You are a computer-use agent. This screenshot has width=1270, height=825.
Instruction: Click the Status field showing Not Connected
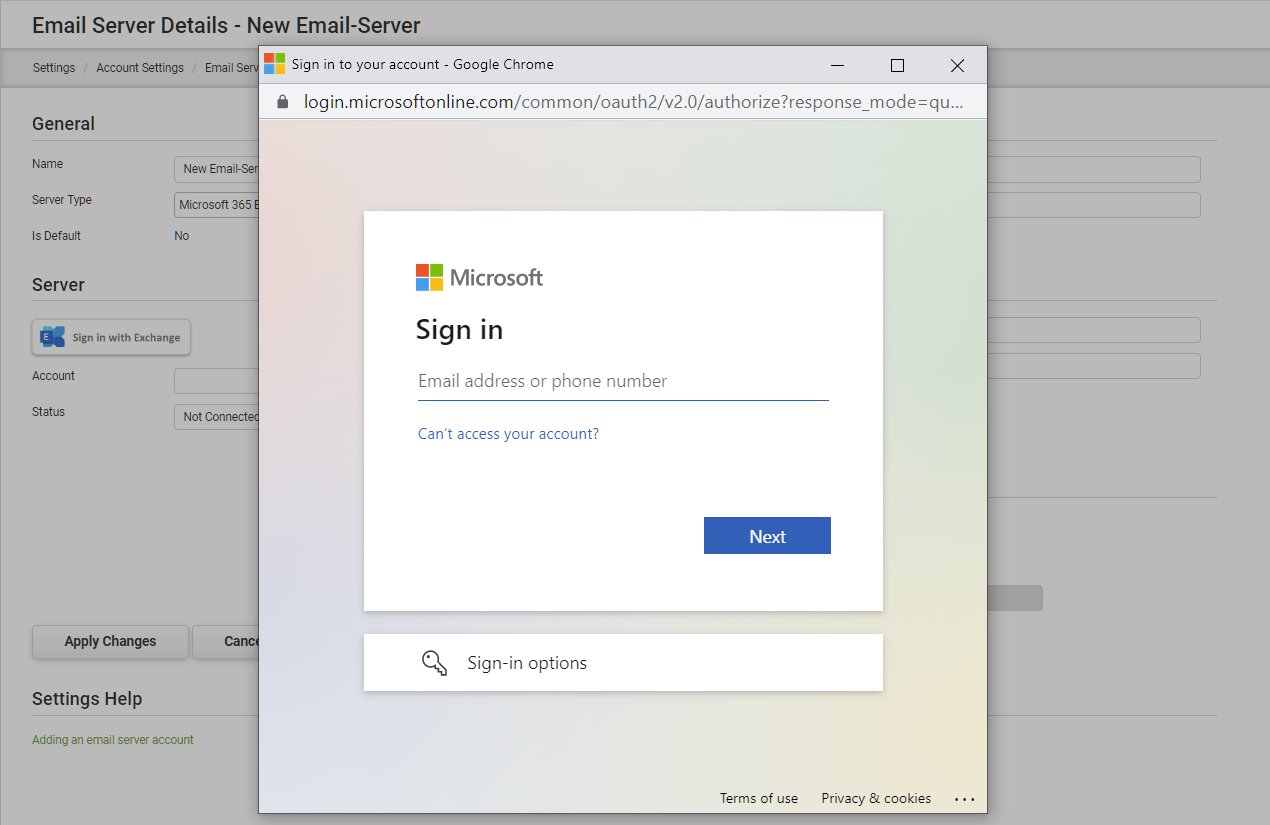pyautogui.click(x=217, y=417)
